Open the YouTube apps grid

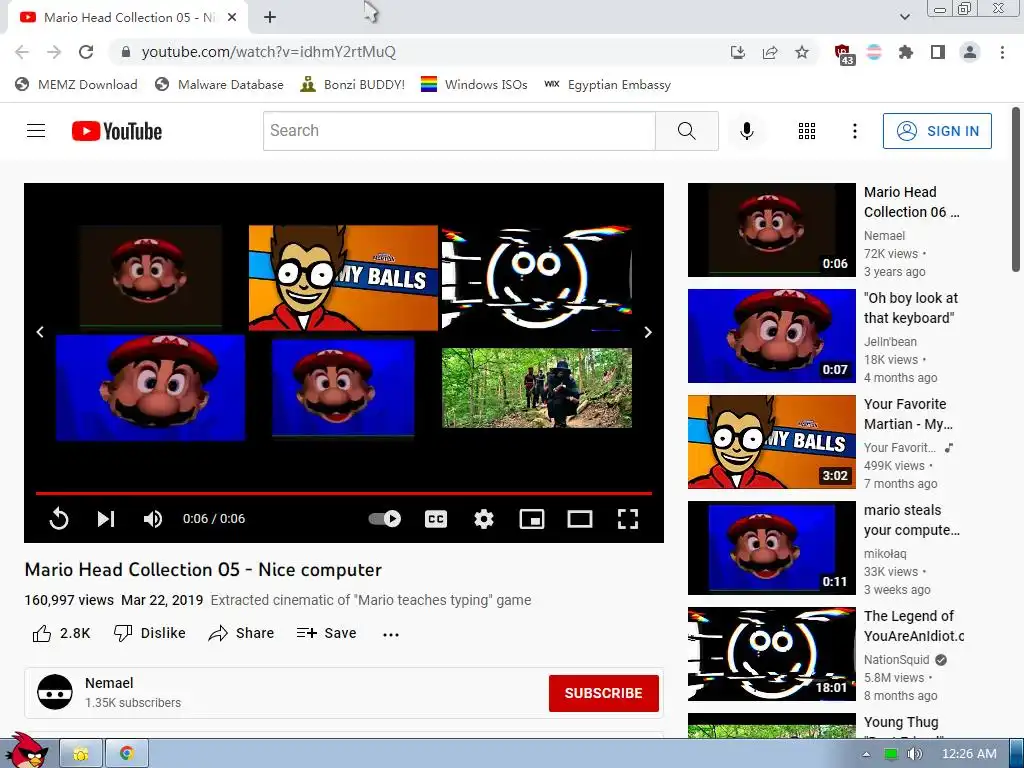(x=807, y=131)
